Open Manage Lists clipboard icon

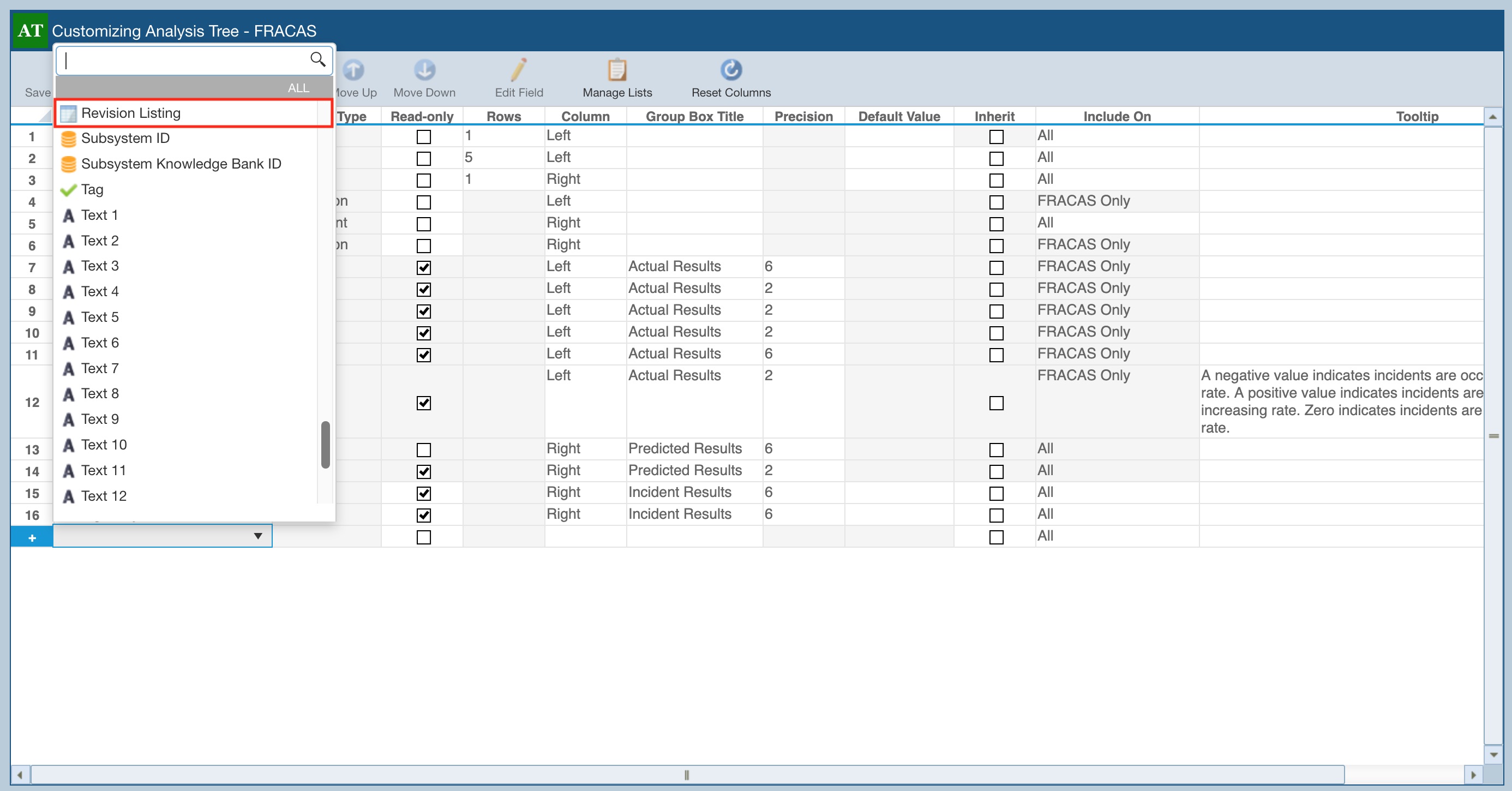[617, 70]
